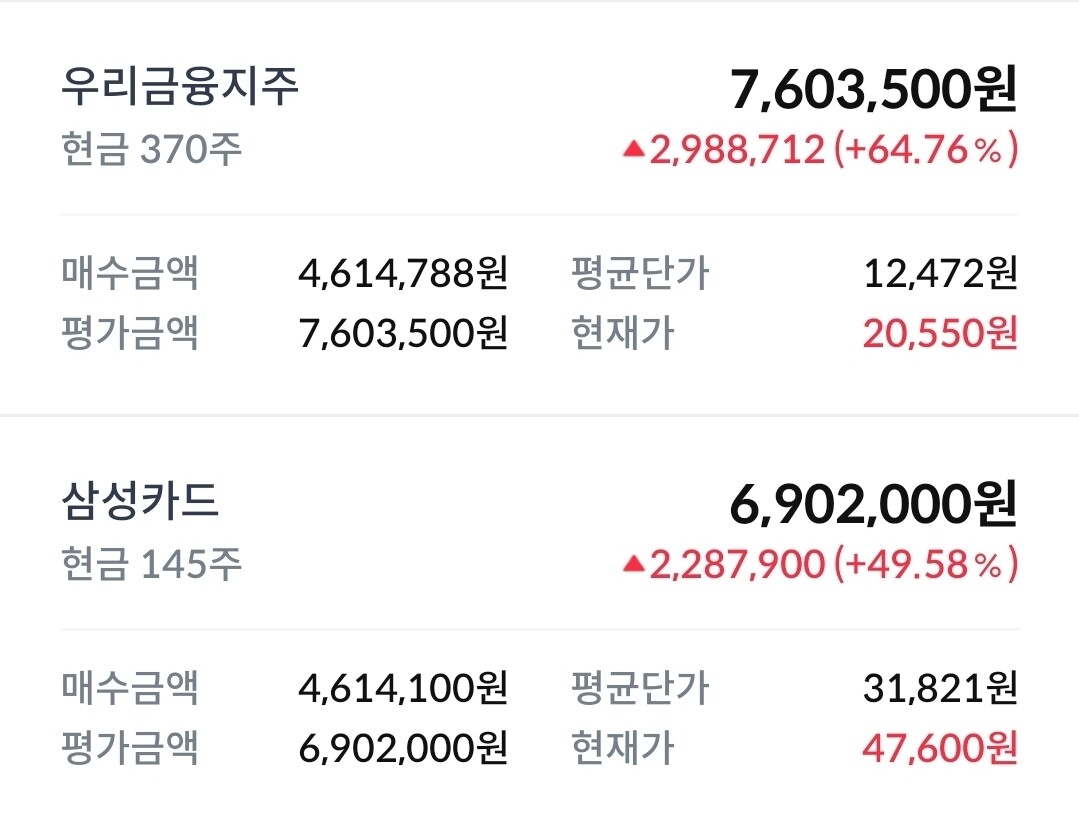Select the 12,472원 average price
1079x823 pixels.
click(940, 272)
